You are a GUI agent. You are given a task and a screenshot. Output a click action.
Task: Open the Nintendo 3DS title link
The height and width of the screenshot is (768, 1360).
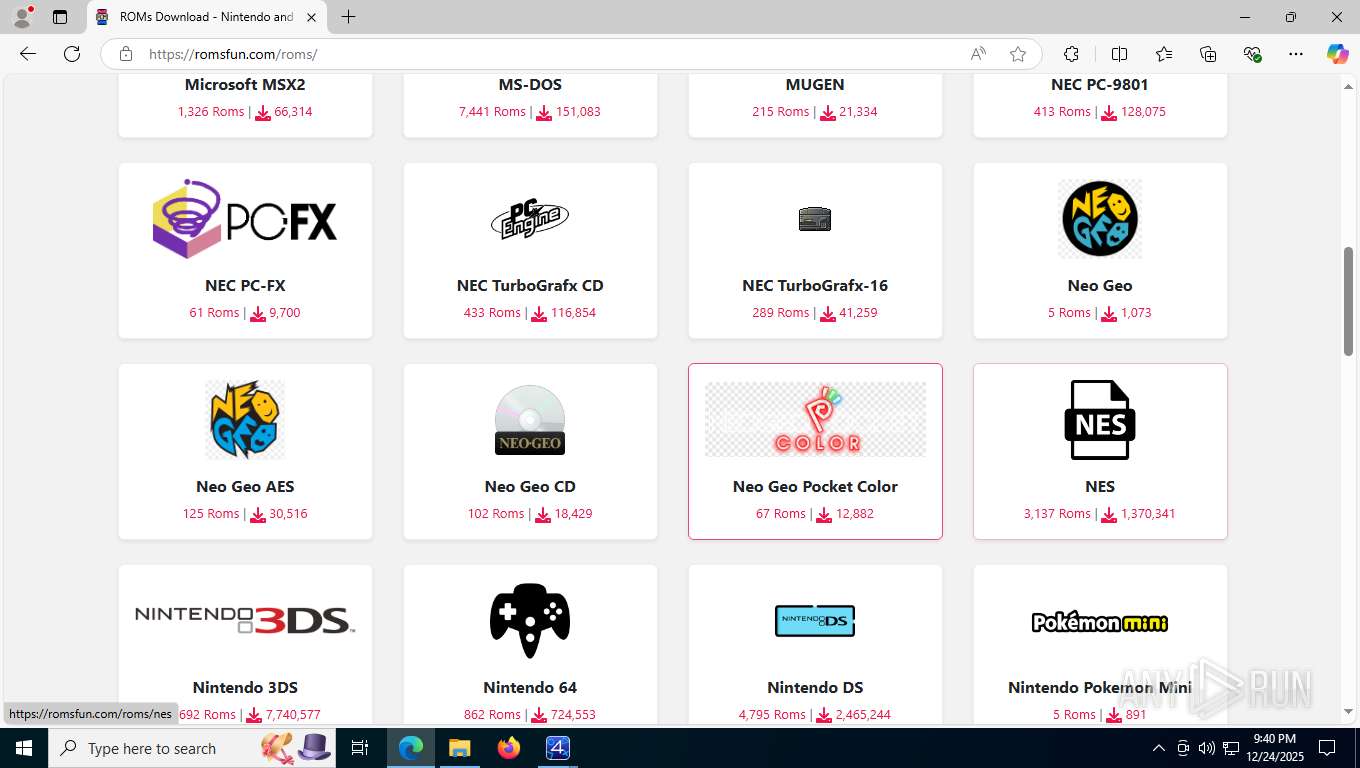click(x=245, y=688)
